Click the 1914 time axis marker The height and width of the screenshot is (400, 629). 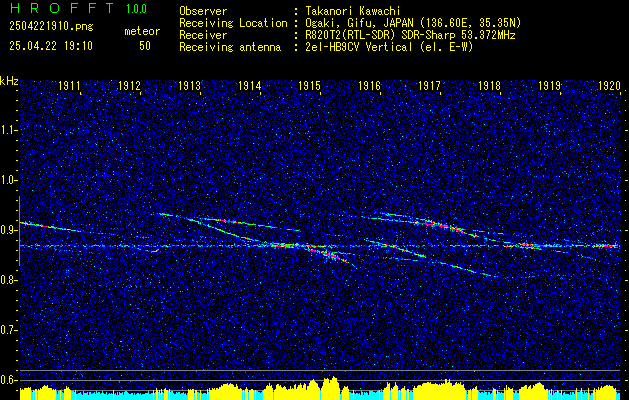(250, 85)
